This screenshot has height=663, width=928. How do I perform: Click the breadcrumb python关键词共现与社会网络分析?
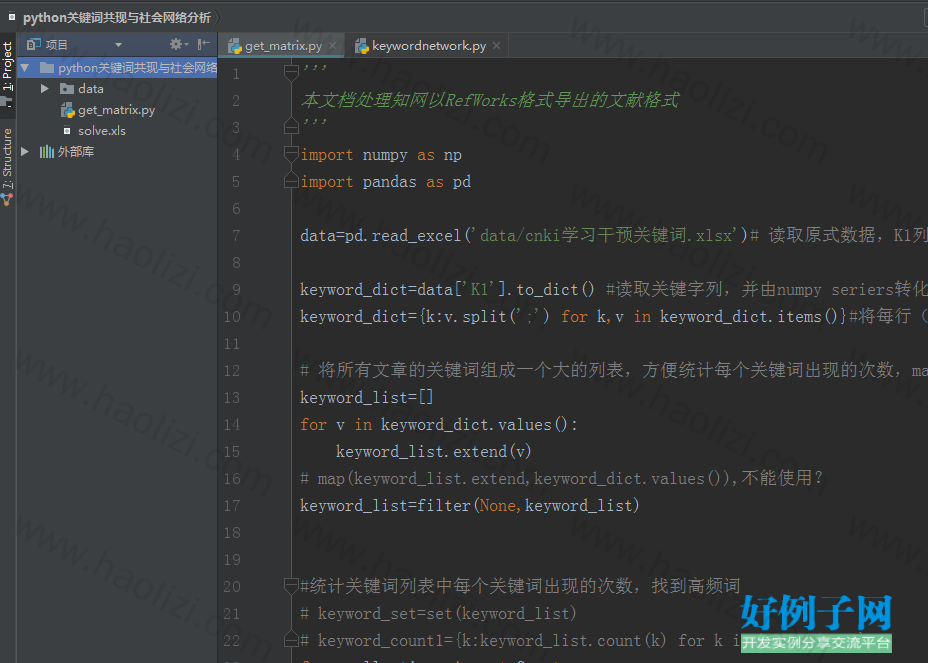[117, 18]
